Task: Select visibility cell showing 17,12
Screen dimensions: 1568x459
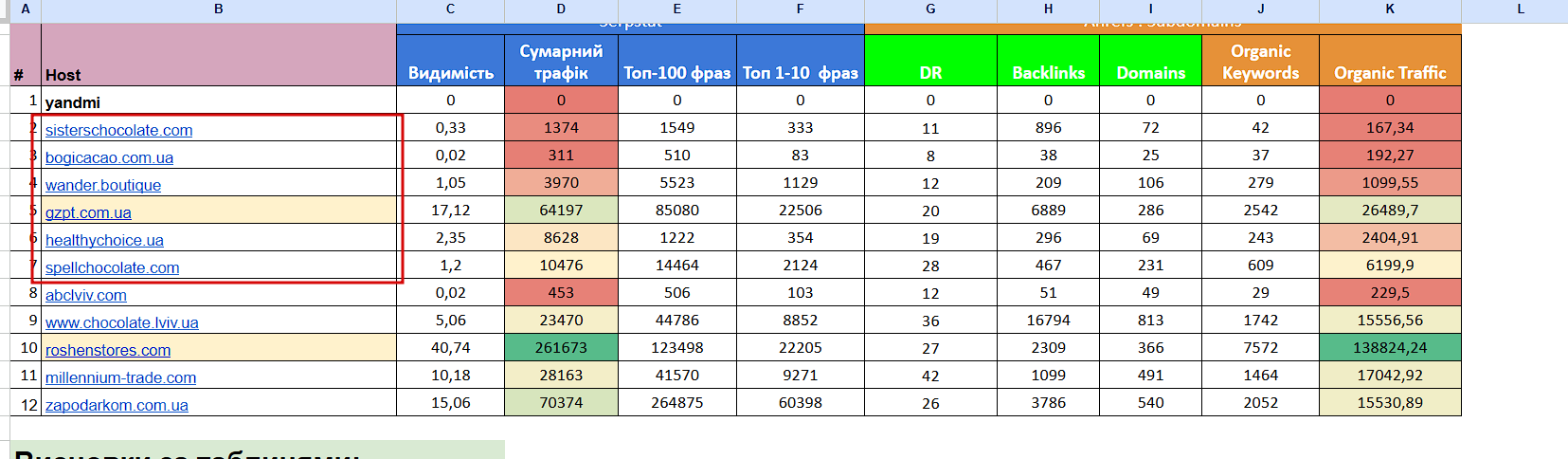Action: point(450,210)
